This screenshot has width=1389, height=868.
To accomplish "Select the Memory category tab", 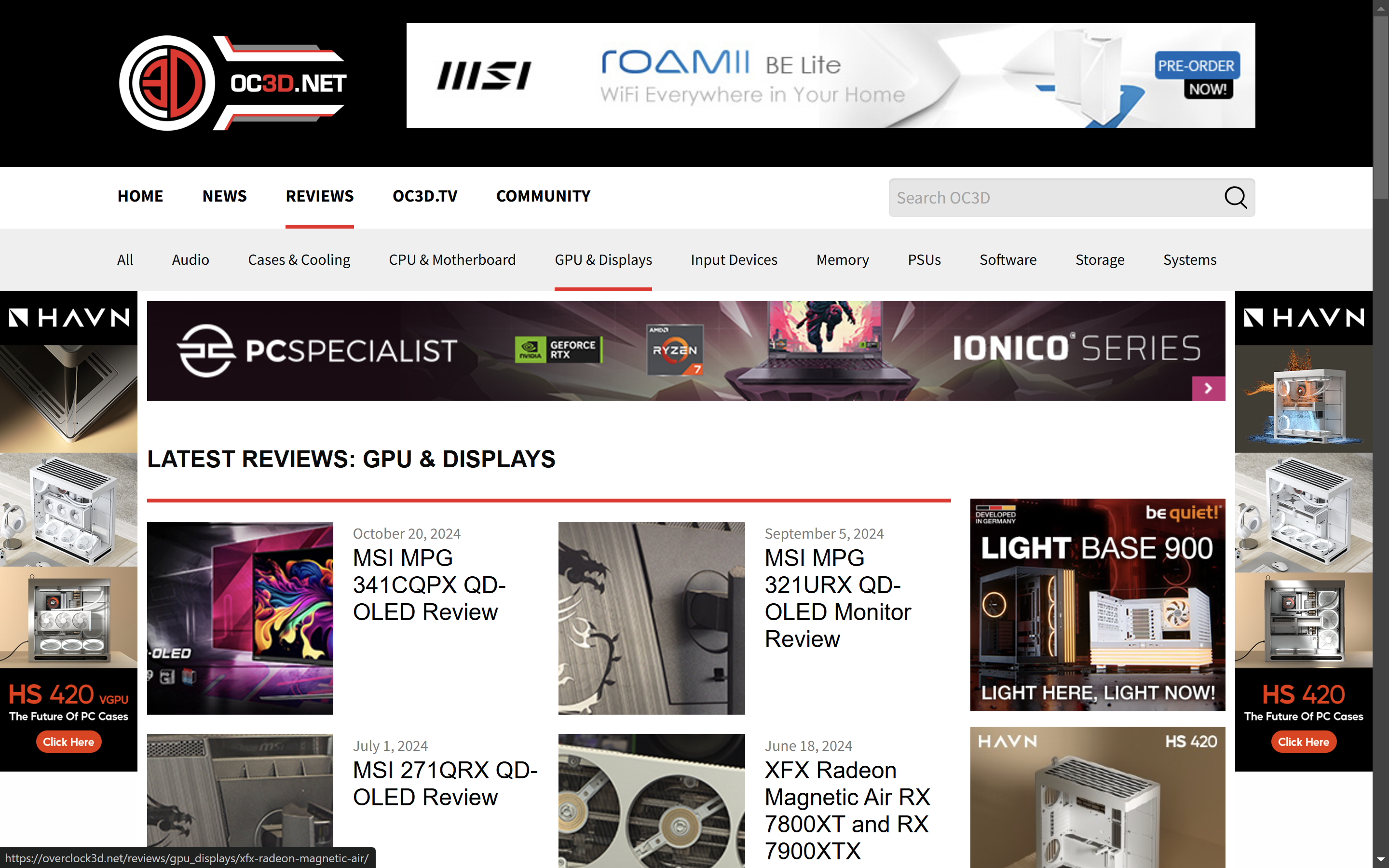I will [x=843, y=259].
